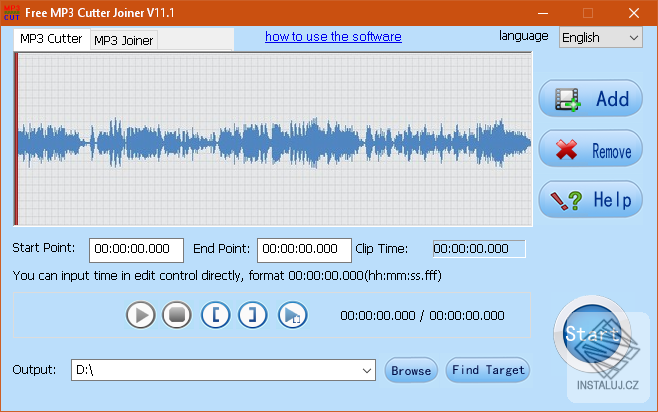Click the Clip Time field
658x412 pixels.
[x=479, y=249]
